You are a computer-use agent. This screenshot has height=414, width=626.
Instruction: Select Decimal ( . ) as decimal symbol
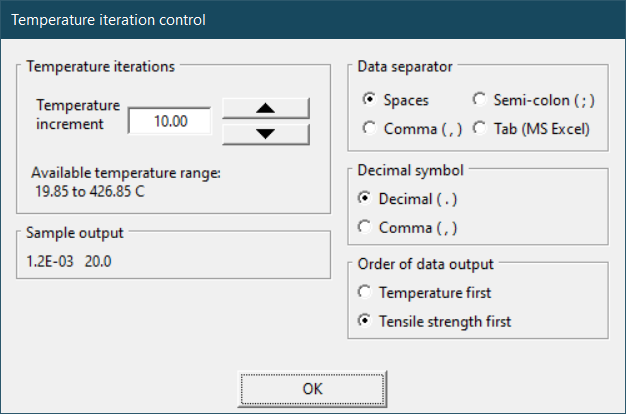point(366,199)
